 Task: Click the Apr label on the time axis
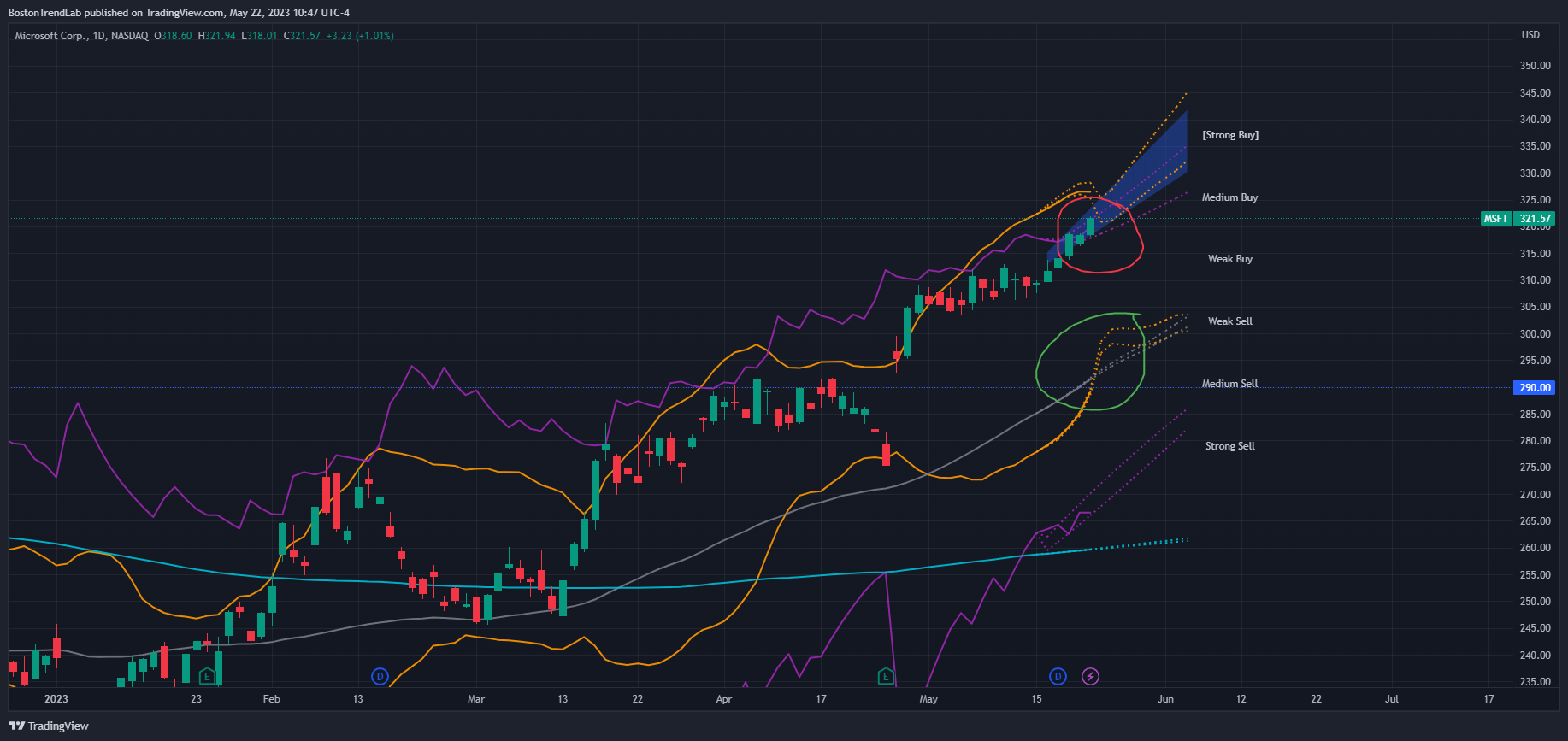724,699
